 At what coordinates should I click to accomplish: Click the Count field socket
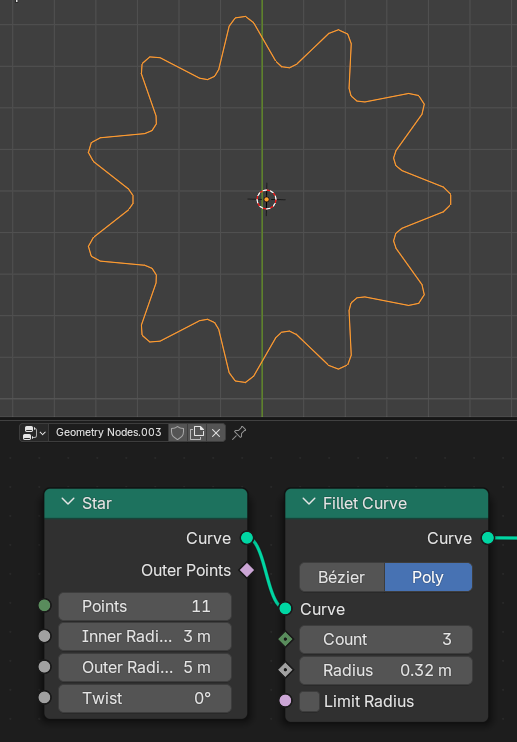click(285, 639)
